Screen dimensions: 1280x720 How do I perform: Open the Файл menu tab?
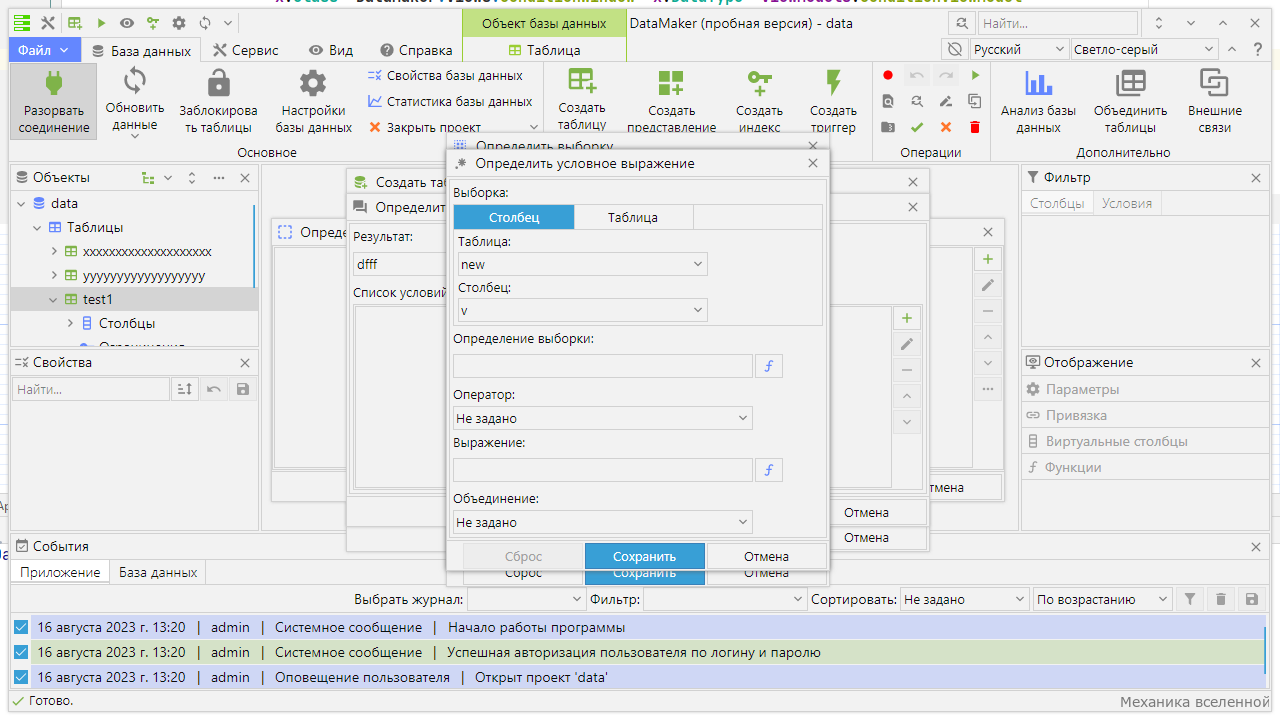(44, 49)
